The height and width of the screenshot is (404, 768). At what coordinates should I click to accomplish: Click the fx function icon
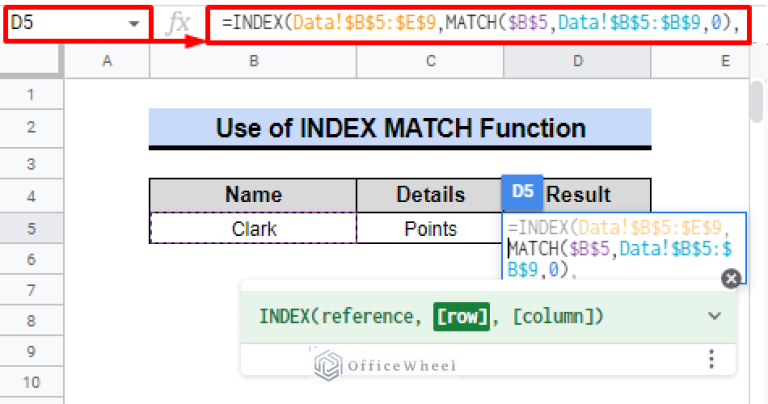pyautogui.click(x=178, y=23)
